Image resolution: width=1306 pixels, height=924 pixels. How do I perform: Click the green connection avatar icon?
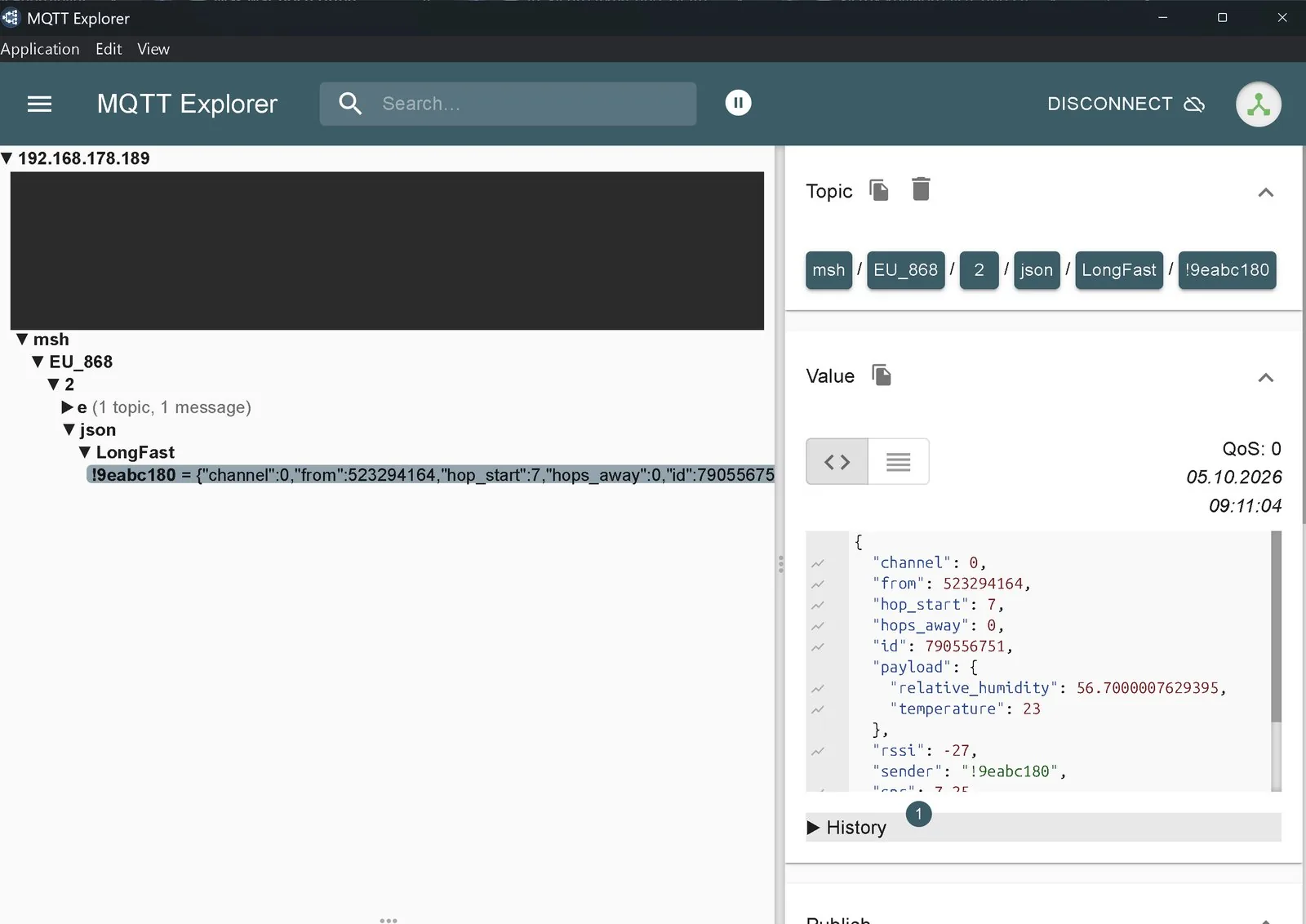(x=1258, y=104)
